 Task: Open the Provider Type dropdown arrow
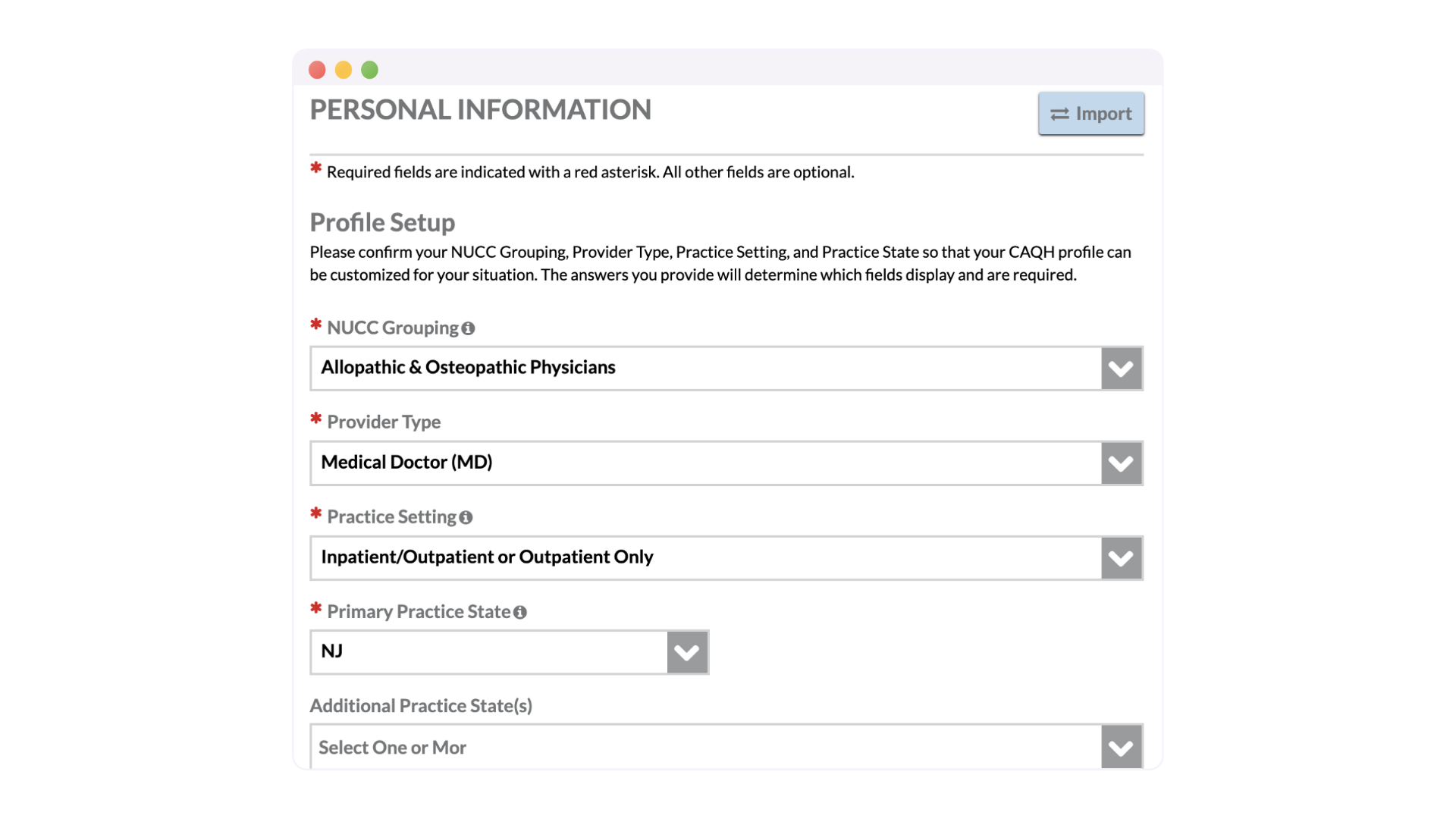(1121, 463)
